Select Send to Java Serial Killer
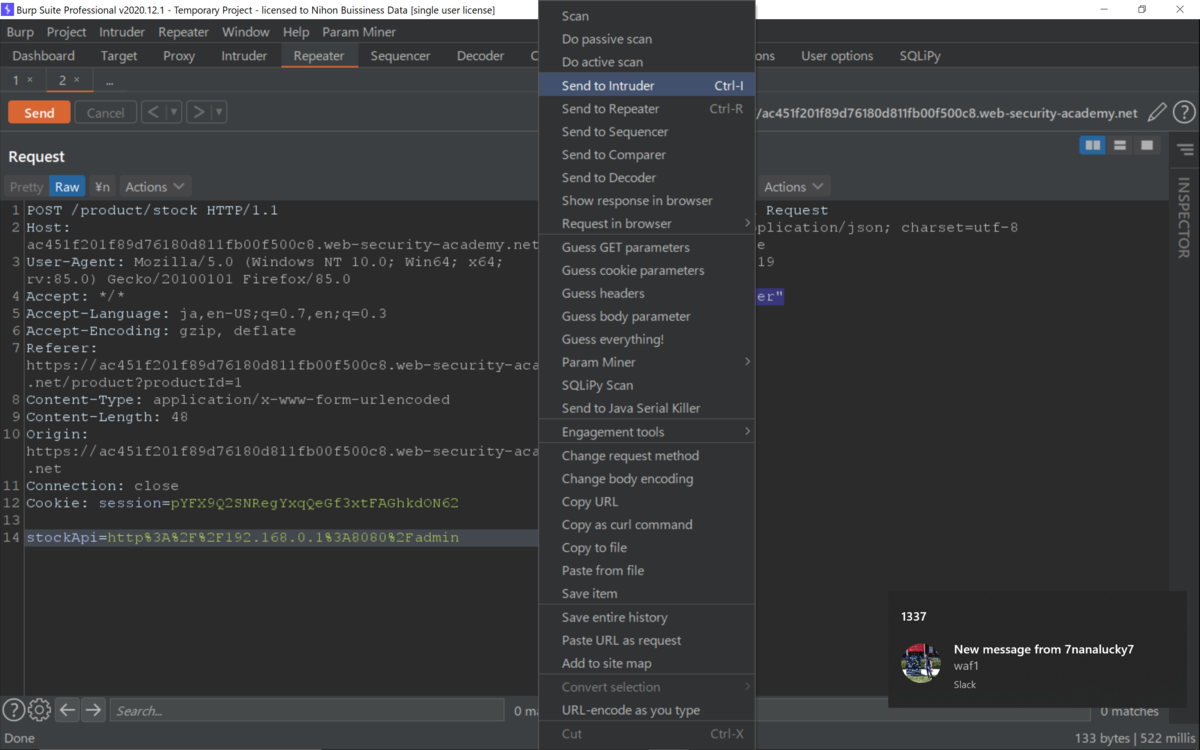Image resolution: width=1200 pixels, height=750 pixels. coord(646,408)
